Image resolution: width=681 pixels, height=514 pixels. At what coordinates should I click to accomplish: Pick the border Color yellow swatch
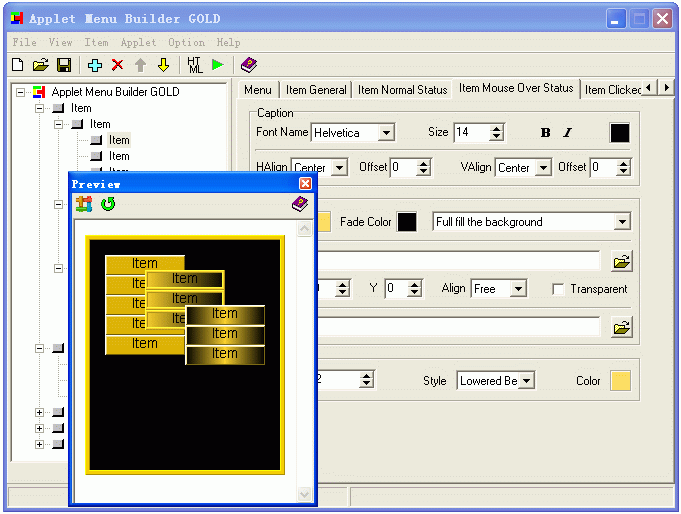(620, 381)
